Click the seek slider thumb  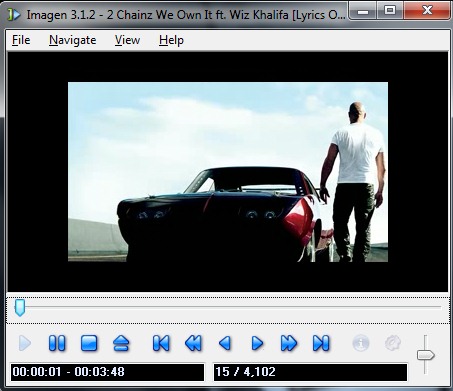pyautogui.click(x=20, y=307)
